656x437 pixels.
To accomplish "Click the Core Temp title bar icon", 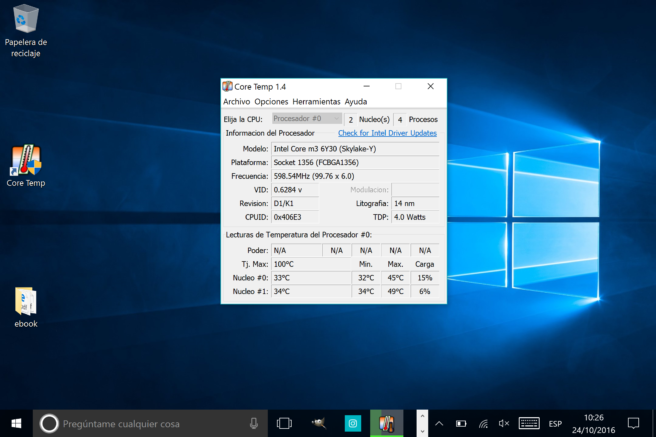I will click(x=227, y=87).
